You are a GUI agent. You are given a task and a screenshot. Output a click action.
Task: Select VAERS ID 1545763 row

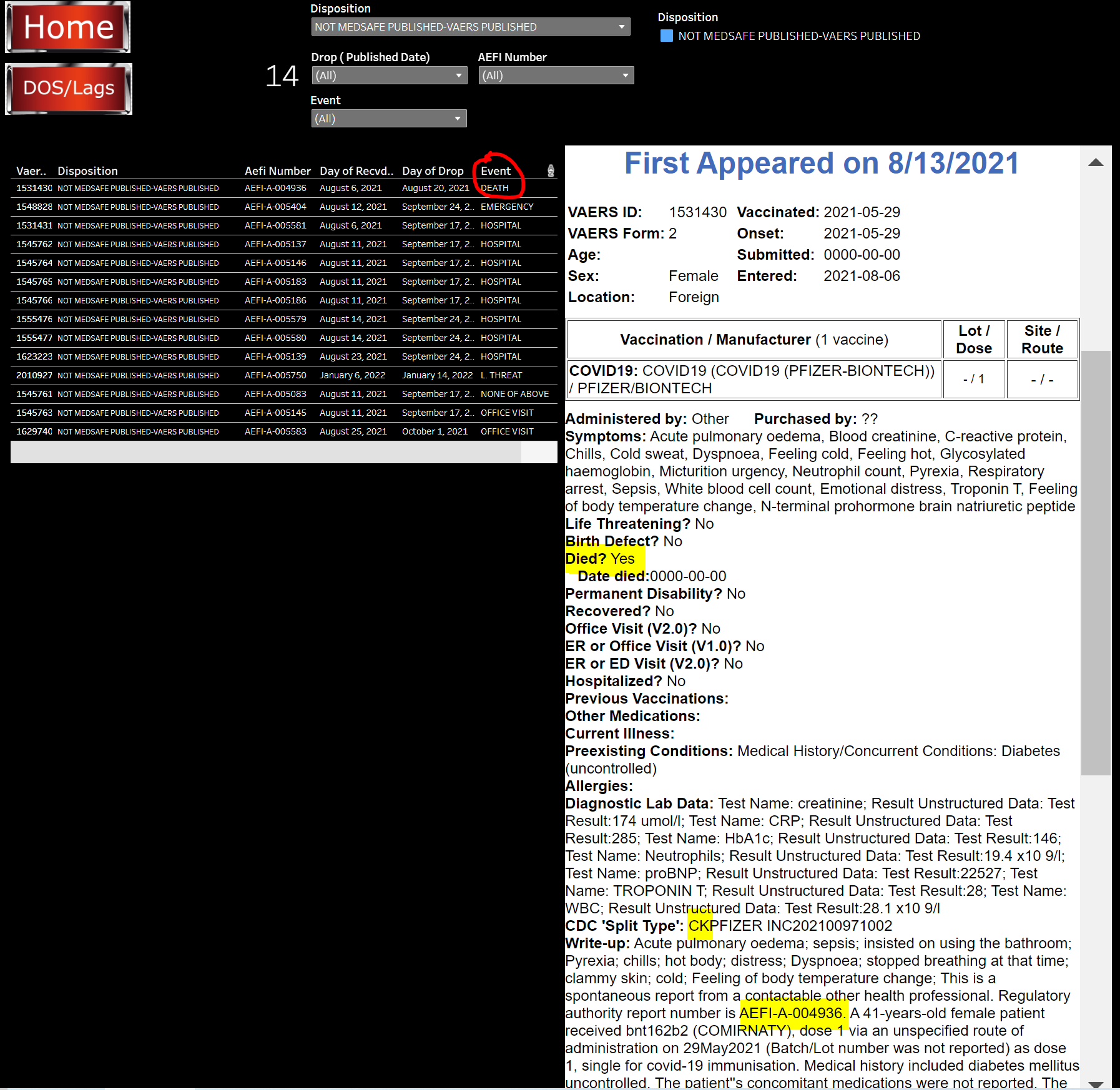[x=284, y=413]
